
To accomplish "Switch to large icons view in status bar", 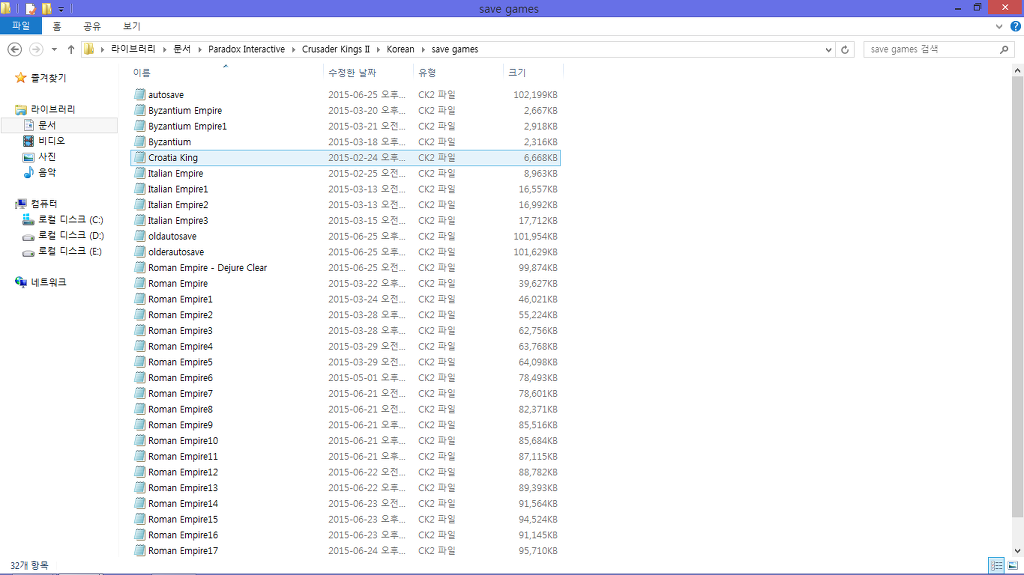I will [1012, 565].
